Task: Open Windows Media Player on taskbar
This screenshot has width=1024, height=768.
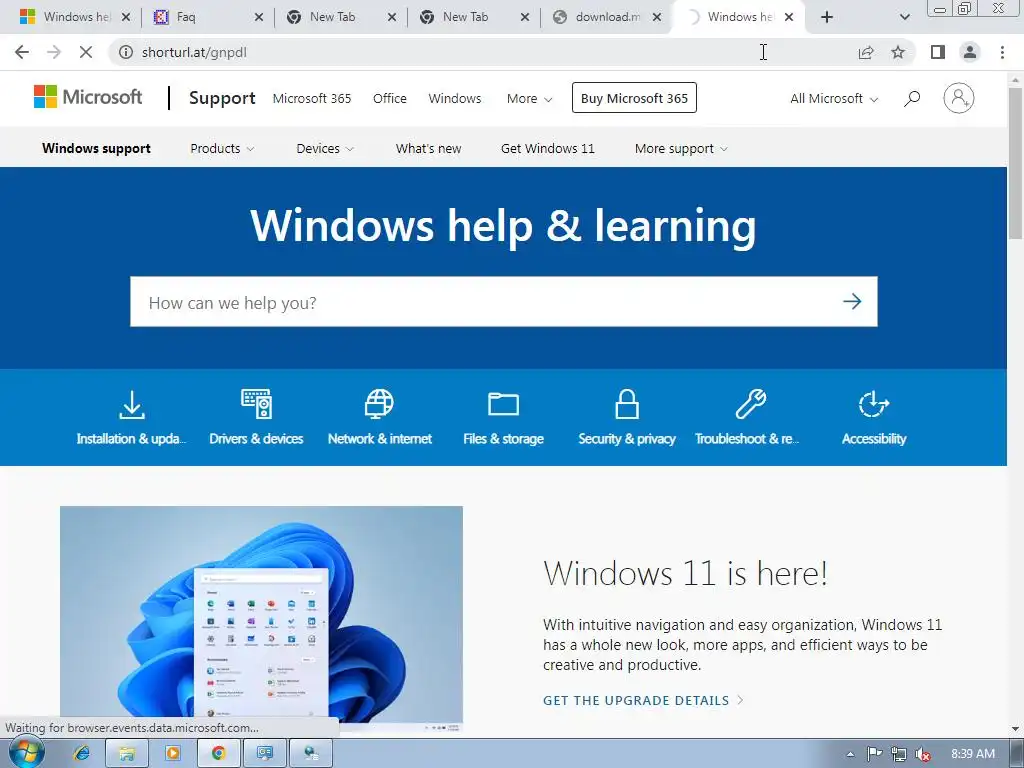Action: 172,754
